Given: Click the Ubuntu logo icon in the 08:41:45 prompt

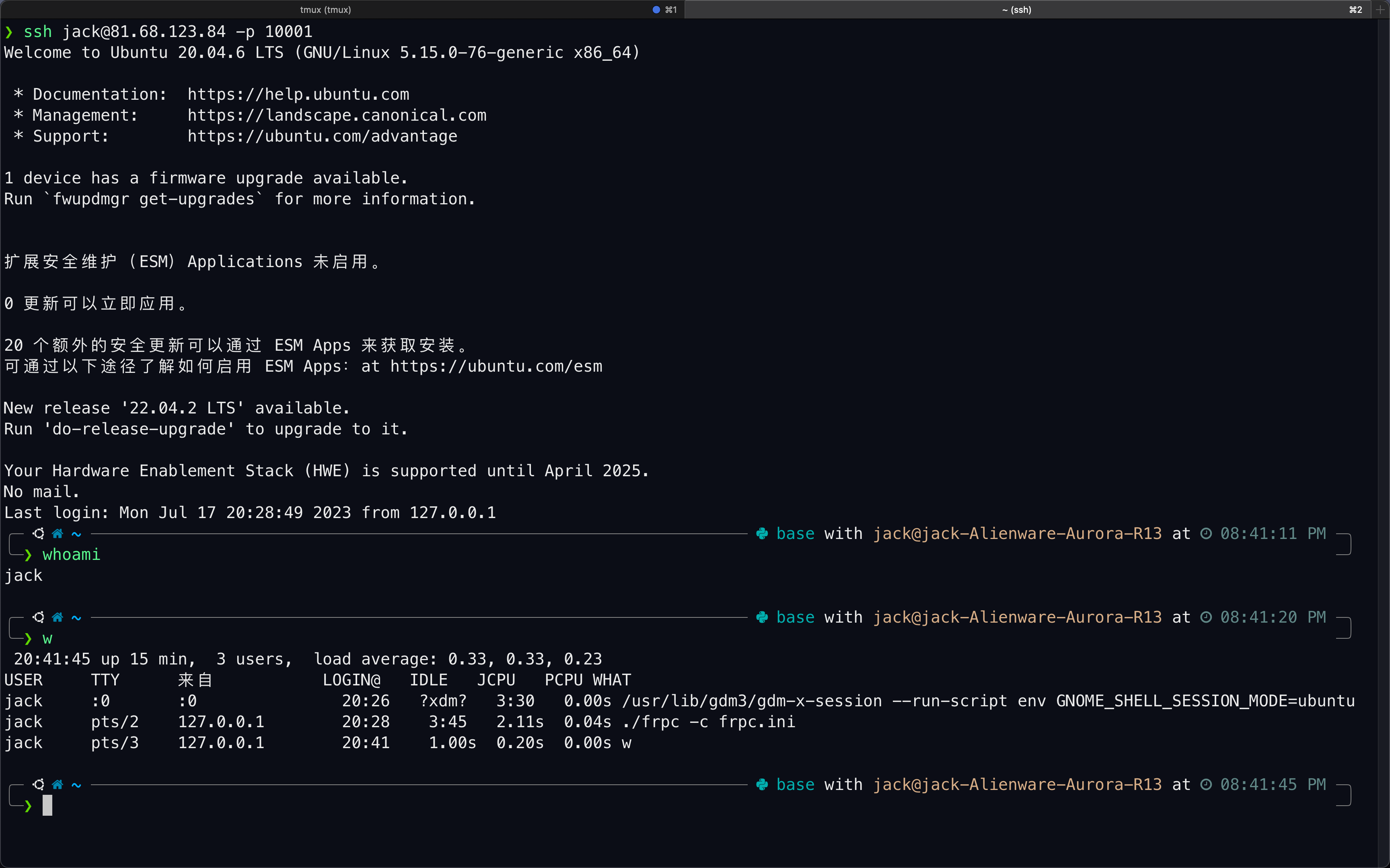Looking at the screenshot, I should pyautogui.click(x=39, y=784).
